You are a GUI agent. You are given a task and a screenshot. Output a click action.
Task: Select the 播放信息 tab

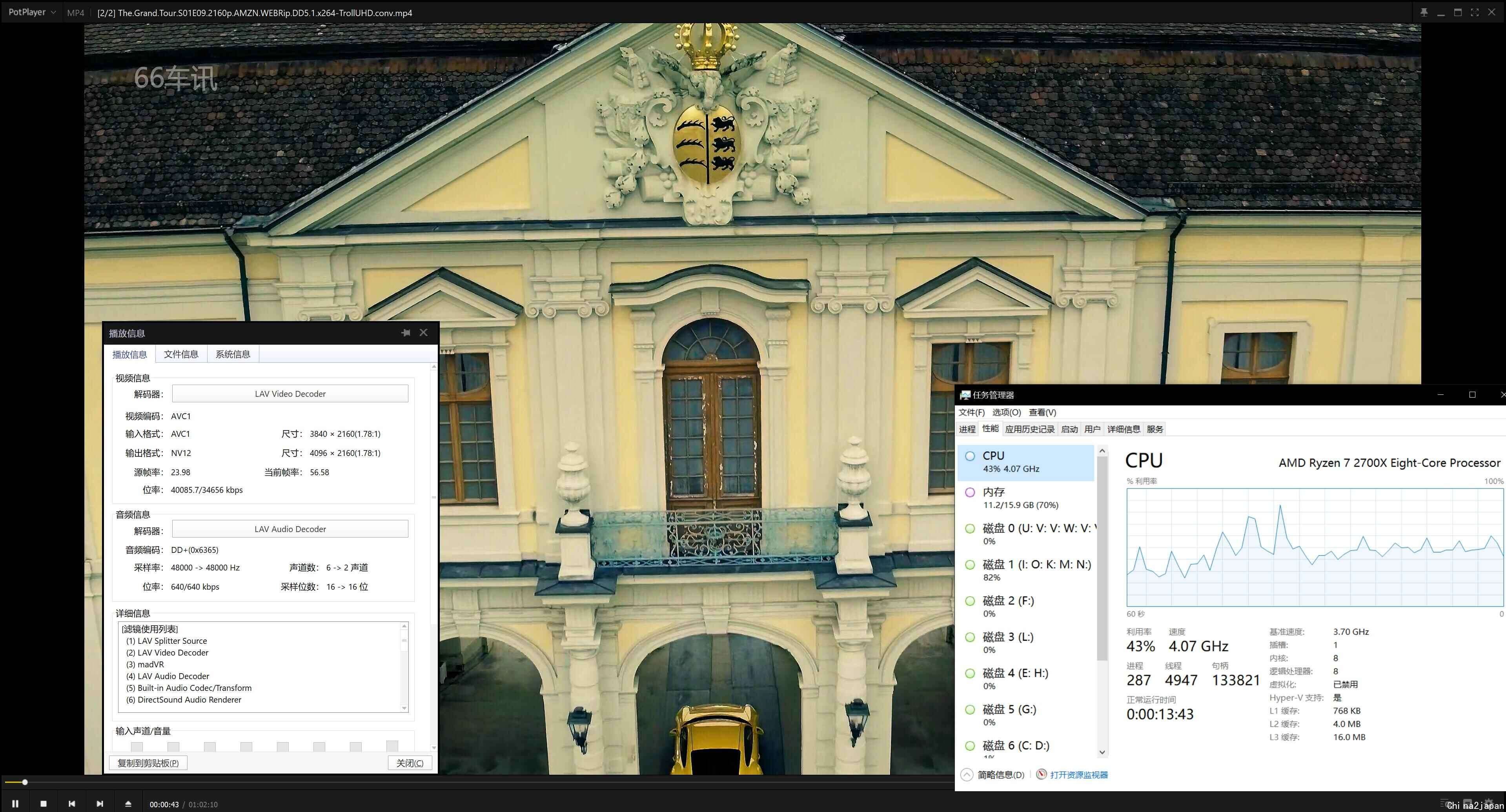coord(130,354)
